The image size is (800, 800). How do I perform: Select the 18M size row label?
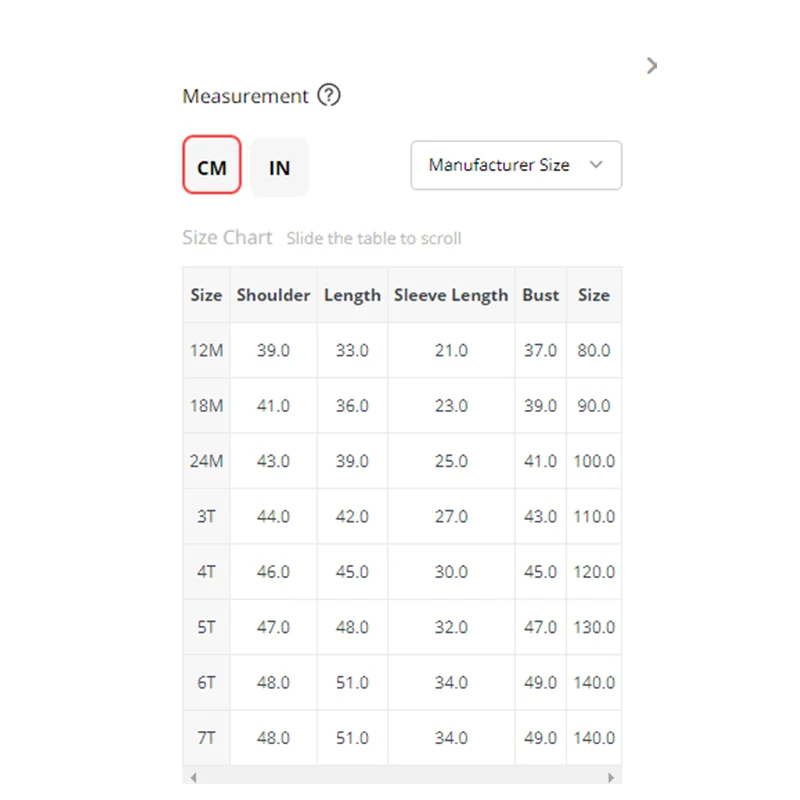click(x=207, y=406)
